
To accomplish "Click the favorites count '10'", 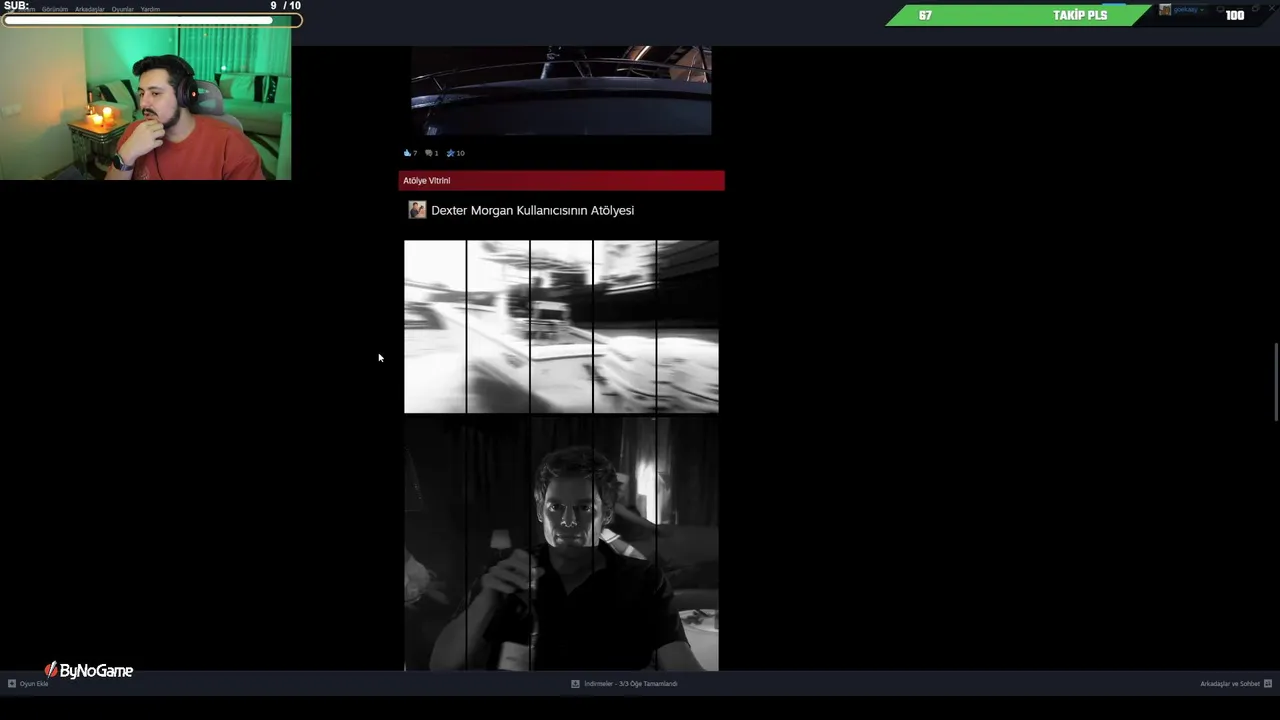I will point(460,153).
